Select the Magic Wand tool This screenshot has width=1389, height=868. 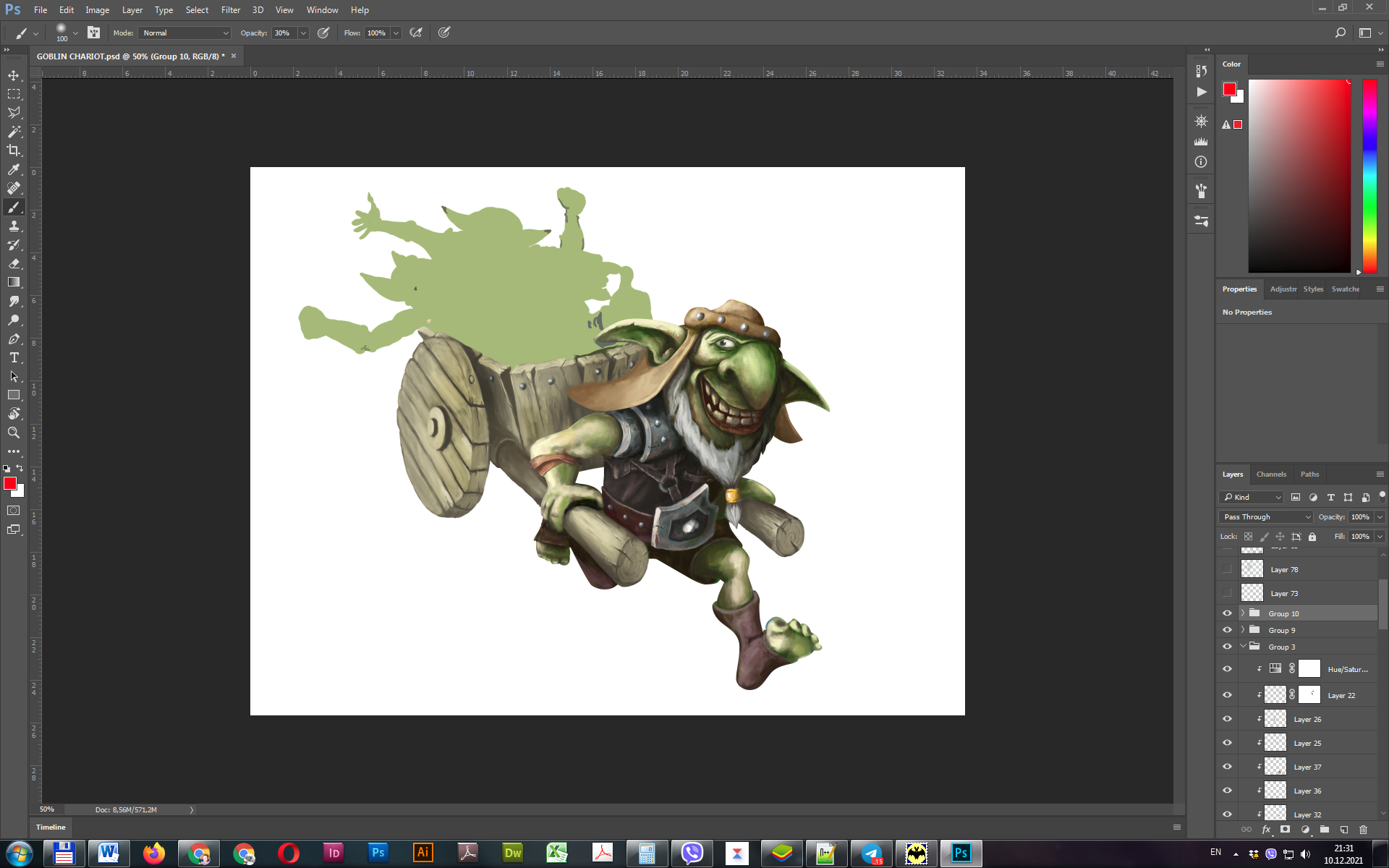point(14,132)
